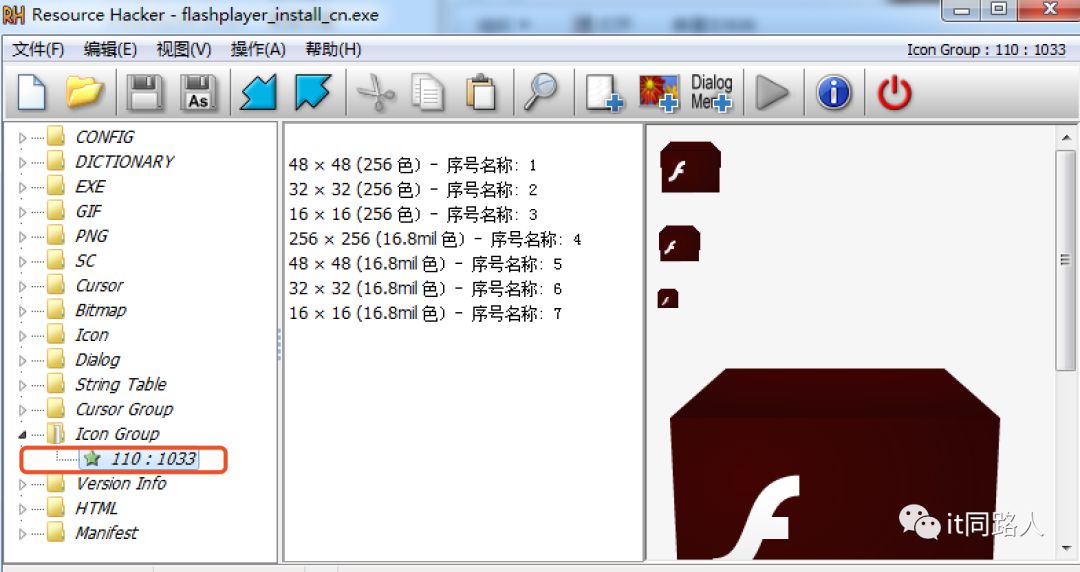
Task: Click the large 256x256 Flash icon preview
Action: (835, 464)
